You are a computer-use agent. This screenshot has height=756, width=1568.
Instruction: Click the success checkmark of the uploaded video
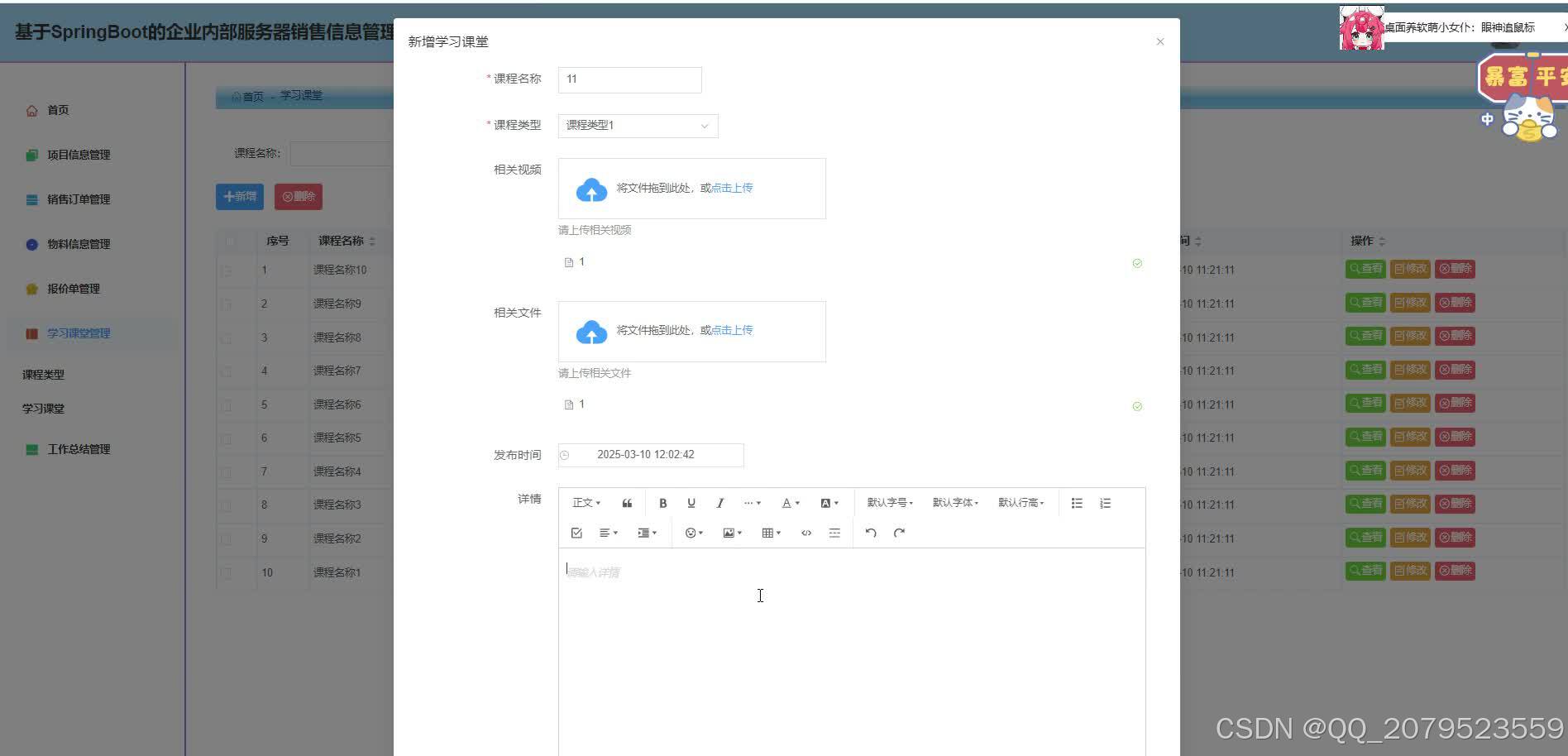1137,263
